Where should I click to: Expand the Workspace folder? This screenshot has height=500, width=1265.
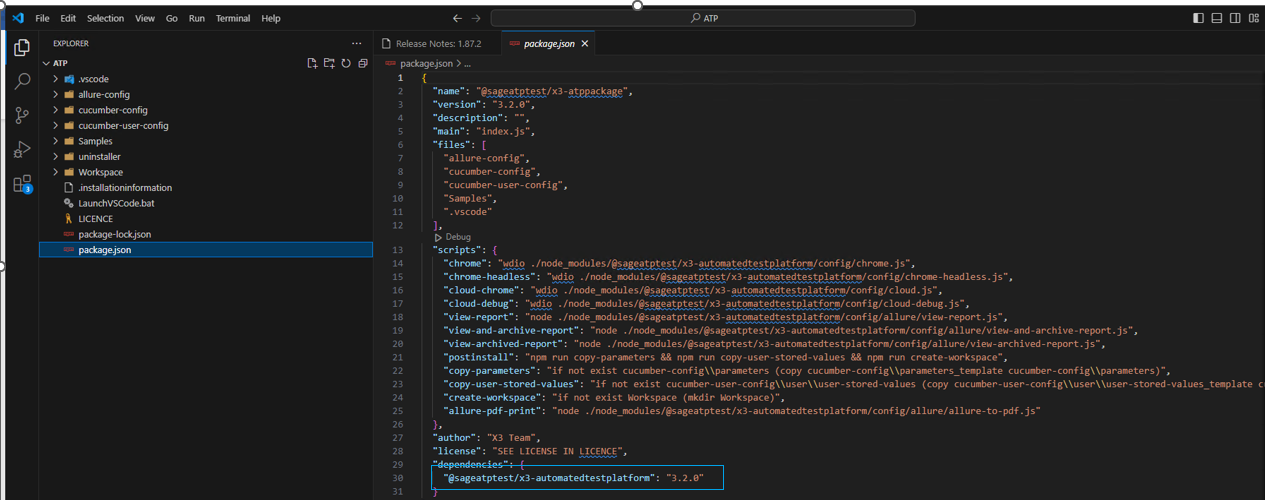coord(56,172)
